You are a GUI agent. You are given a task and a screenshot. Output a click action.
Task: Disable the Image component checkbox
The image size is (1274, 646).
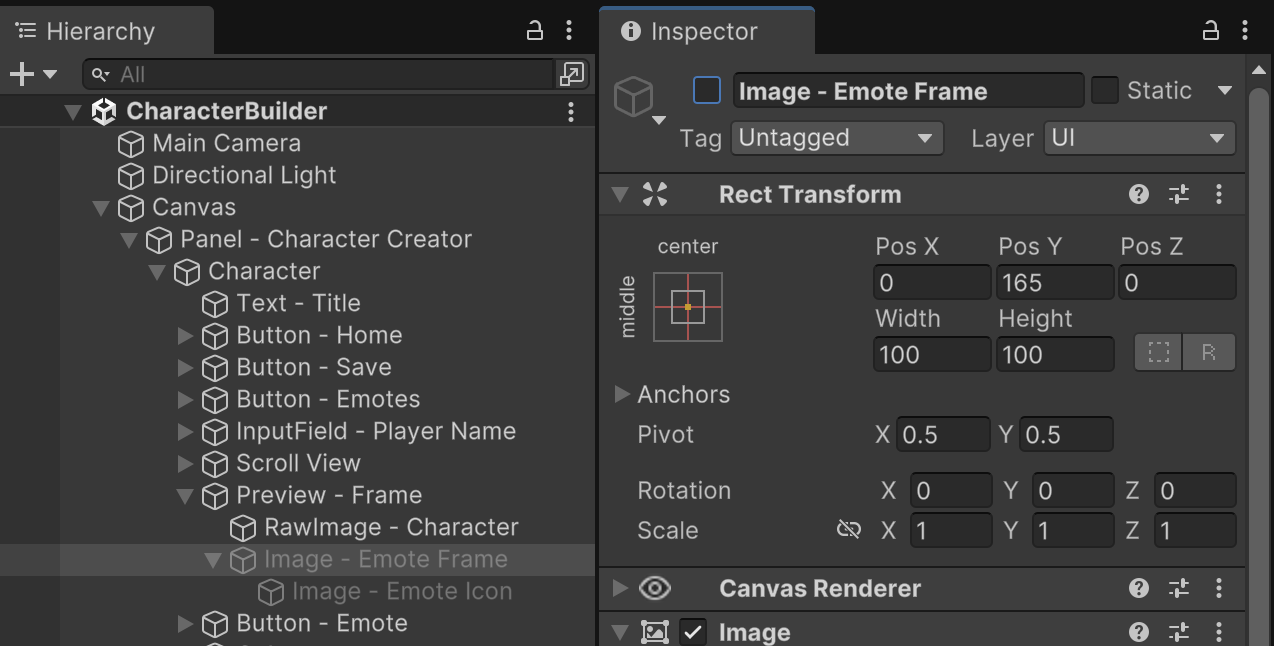pos(693,632)
